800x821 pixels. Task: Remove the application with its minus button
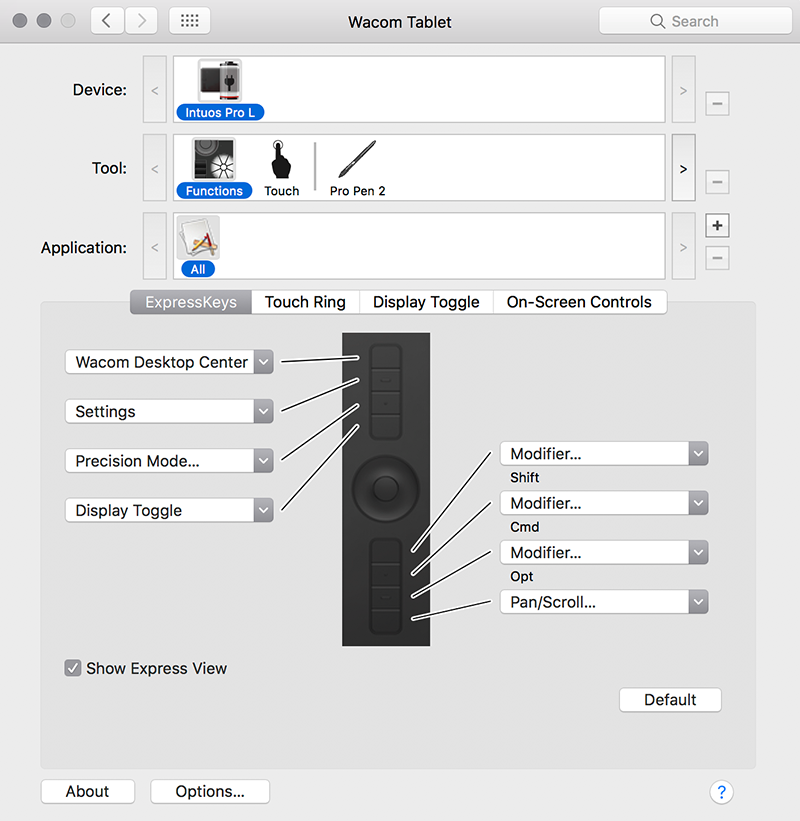point(717,258)
